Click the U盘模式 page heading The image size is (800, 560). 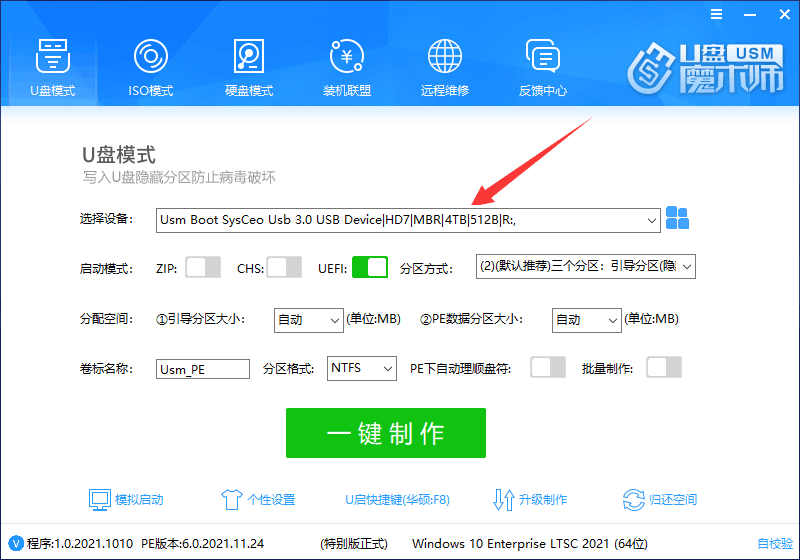119,155
